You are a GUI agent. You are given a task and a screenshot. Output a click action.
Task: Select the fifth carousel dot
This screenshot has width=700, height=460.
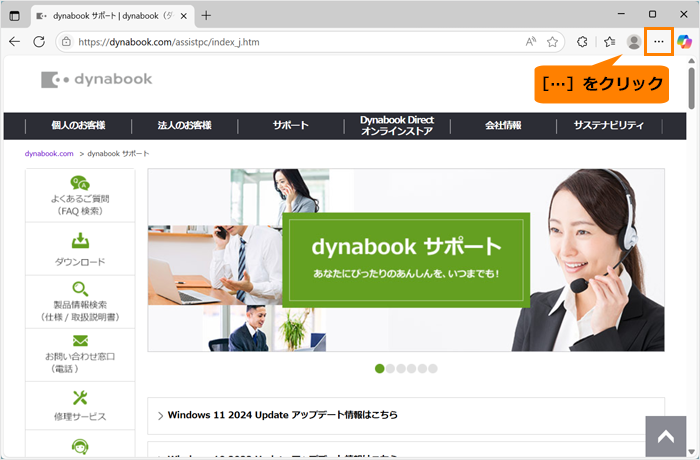point(422,368)
